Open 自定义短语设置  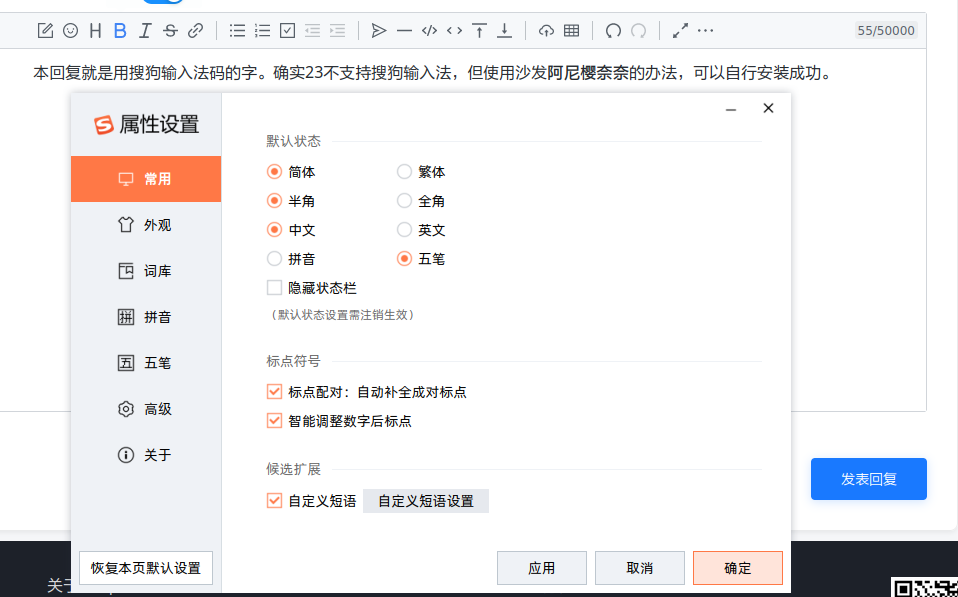coord(425,500)
